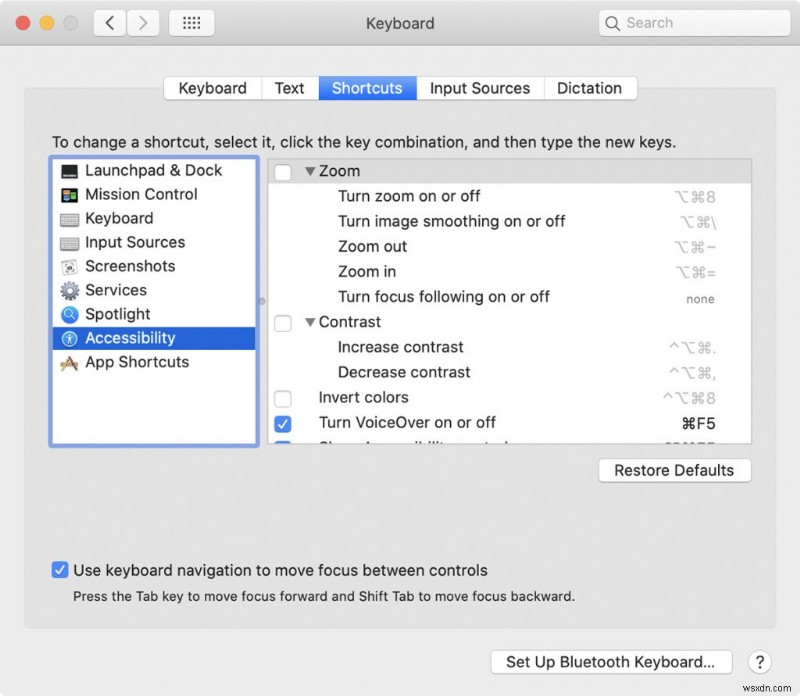Collapse the Contrast shortcuts group
Screen dimensions: 800x696
tap(310, 322)
